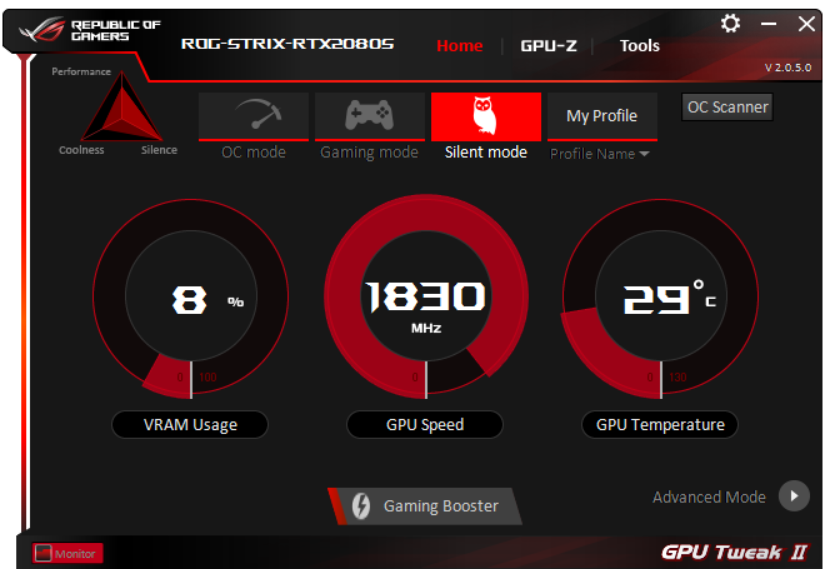Toggle the Monitor panel button
Viewport: 825px width, 569px height.
[x=67, y=553]
